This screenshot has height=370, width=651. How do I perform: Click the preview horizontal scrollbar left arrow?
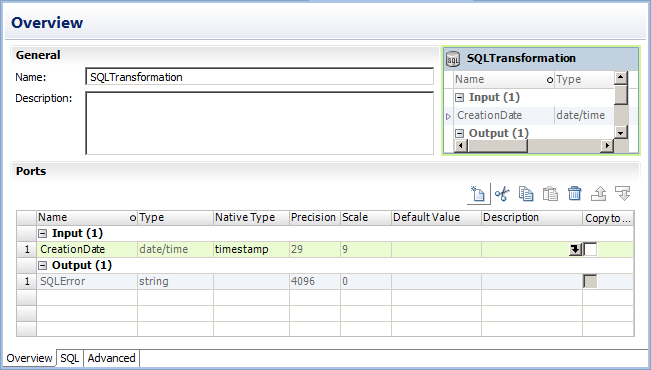coord(460,146)
